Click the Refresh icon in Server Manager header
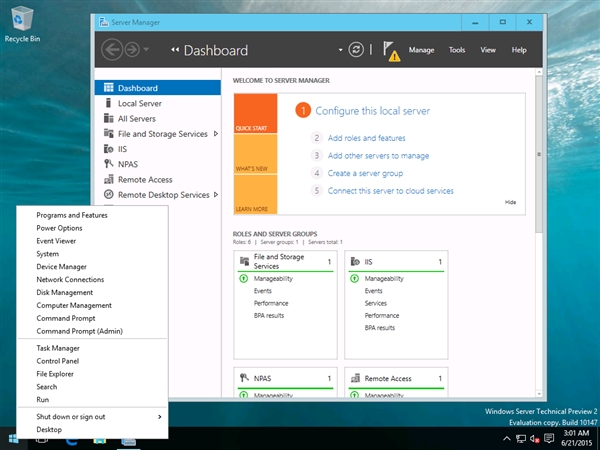Viewport: 600px width, 450px height. coord(357,49)
